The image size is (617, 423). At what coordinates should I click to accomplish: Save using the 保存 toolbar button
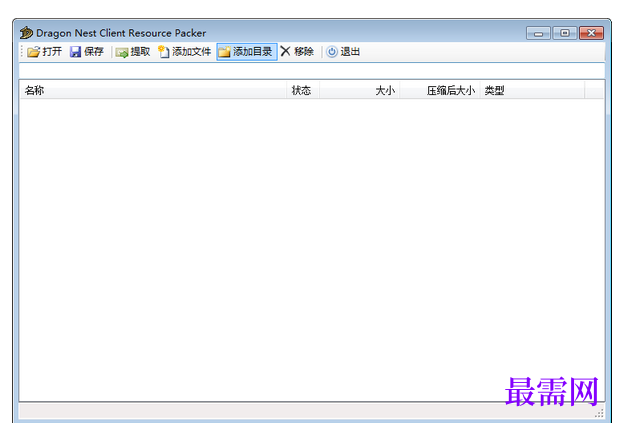(87, 52)
